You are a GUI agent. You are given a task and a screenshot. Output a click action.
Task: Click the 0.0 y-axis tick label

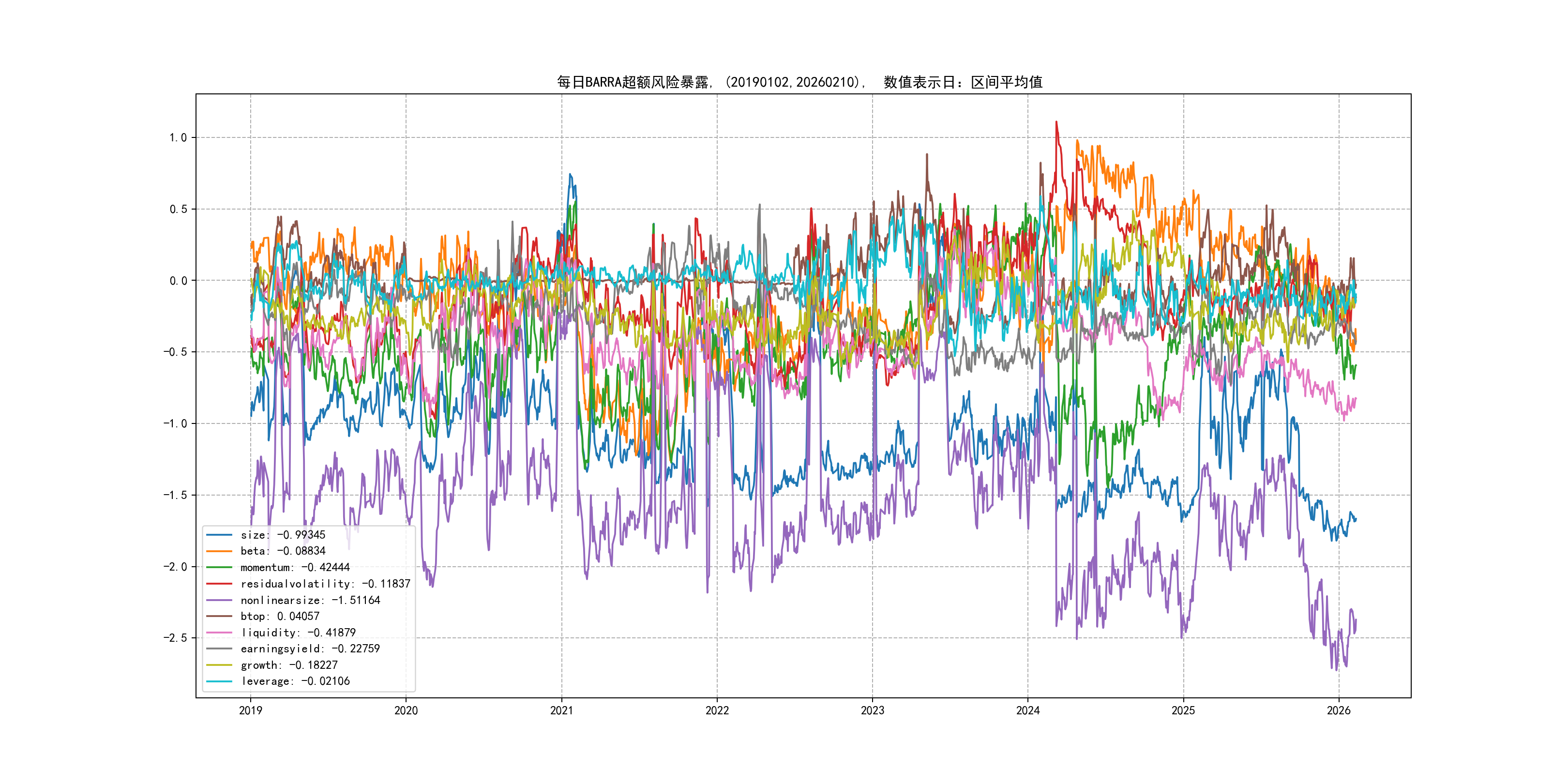click(x=178, y=281)
